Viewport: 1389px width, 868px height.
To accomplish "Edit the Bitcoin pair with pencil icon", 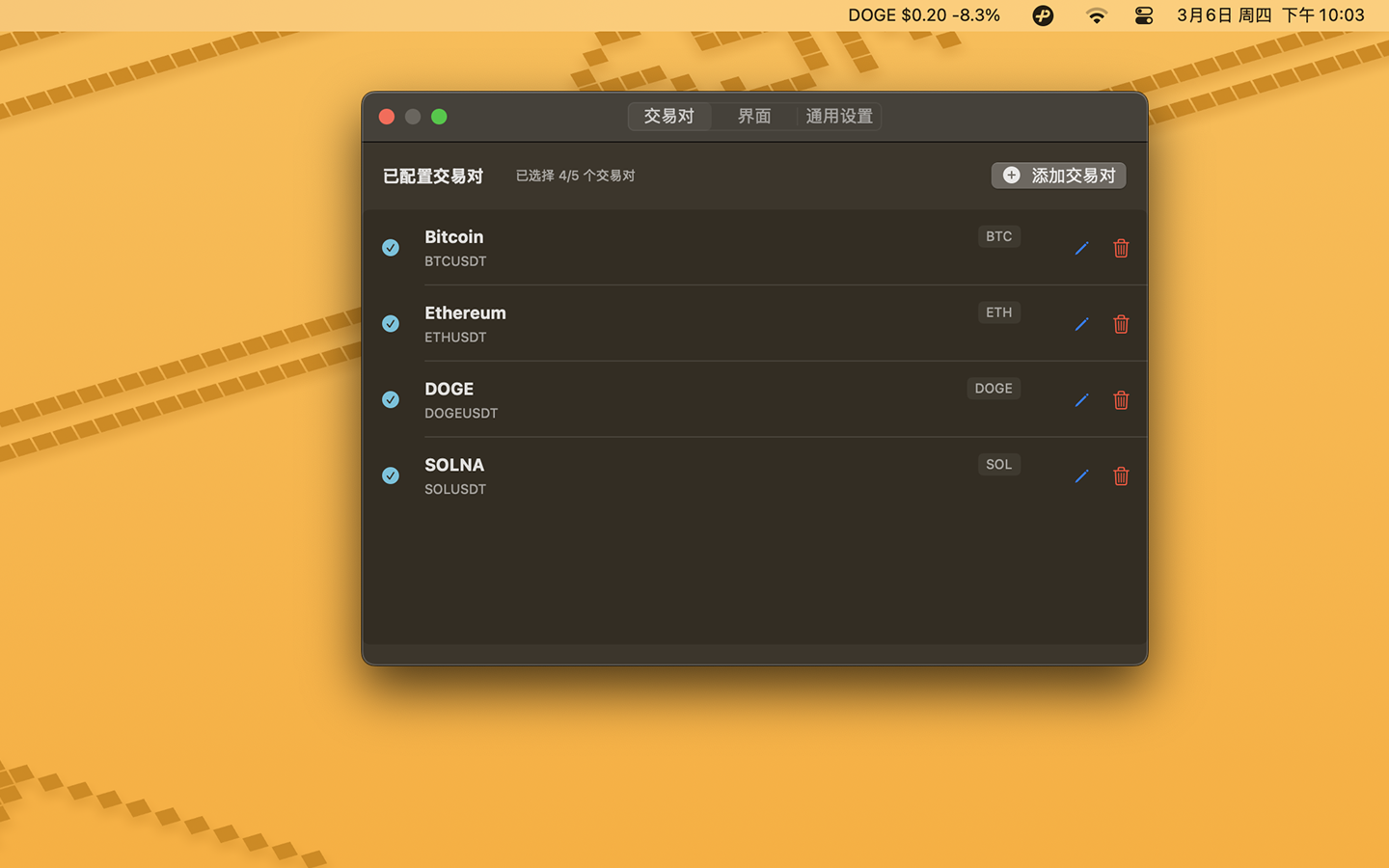I will pyautogui.click(x=1081, y=248).
